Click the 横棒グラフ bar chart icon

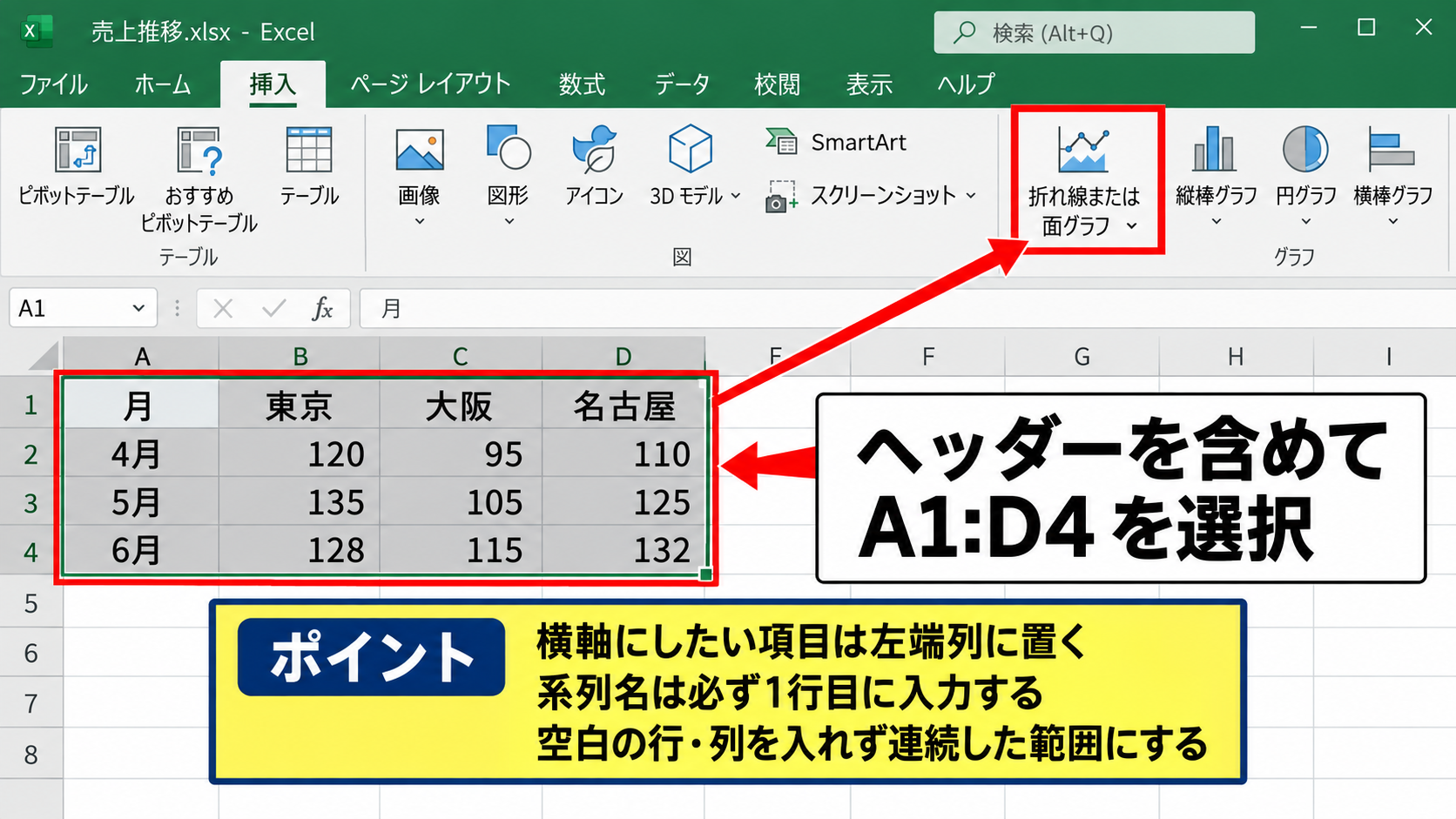[1391, 149]
